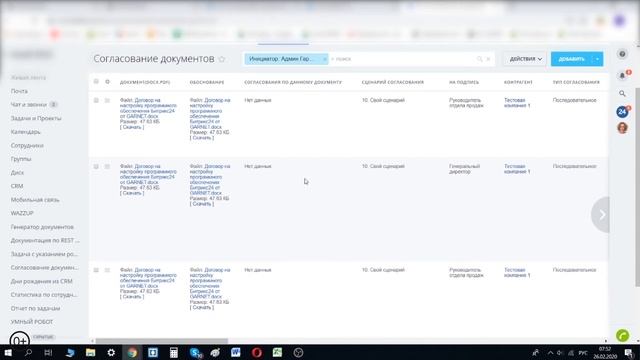The height and width of the screenshot is (360, 640).
Task: Open the user avatar in the right panel
Action: [x=622, y=128]
